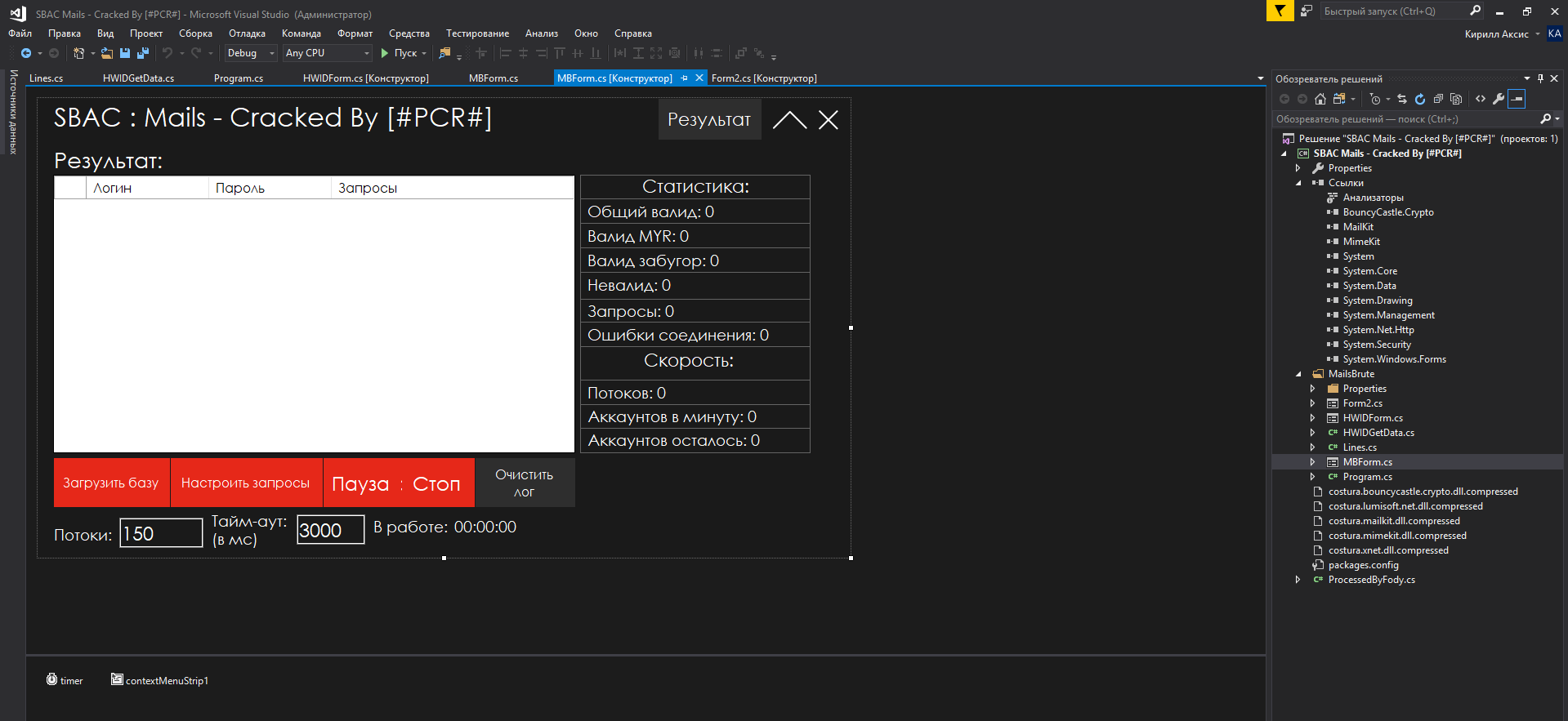Screen dimensions: 1568x721
Task: Click the Open File folder icon
Action: point(107,53)
